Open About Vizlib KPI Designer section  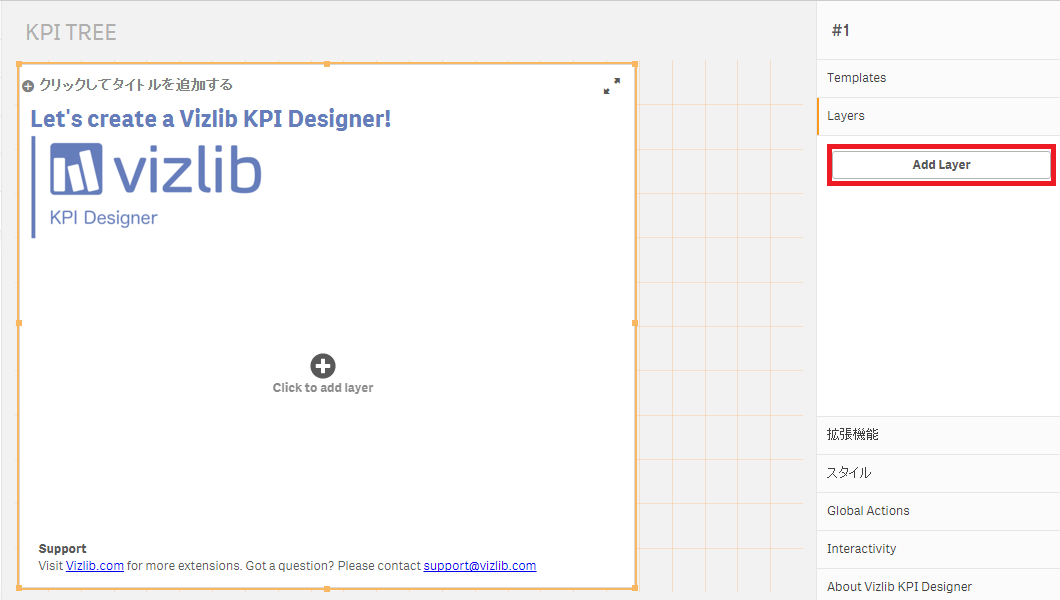[938, 585]
